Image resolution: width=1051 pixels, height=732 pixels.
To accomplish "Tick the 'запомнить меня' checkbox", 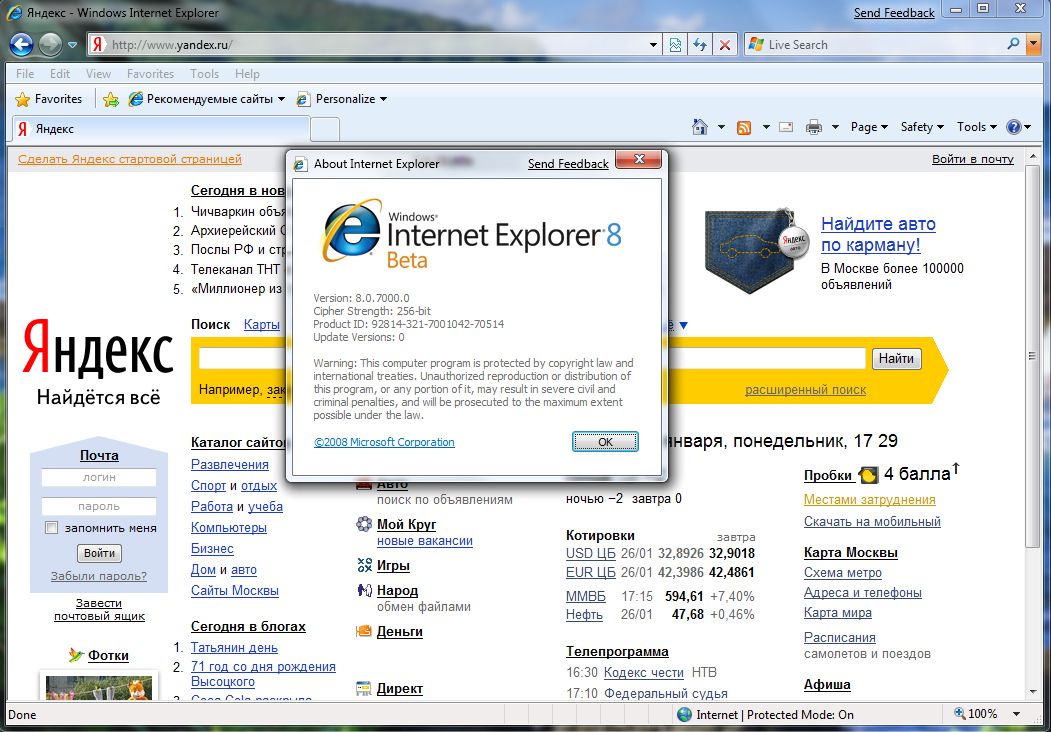I will [52, 528].
